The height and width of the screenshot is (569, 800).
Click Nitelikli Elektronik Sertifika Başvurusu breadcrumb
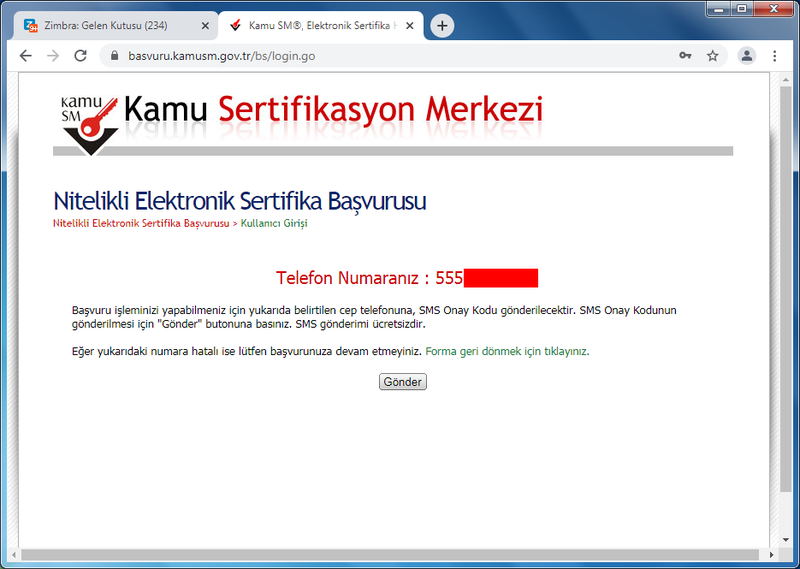140,223
